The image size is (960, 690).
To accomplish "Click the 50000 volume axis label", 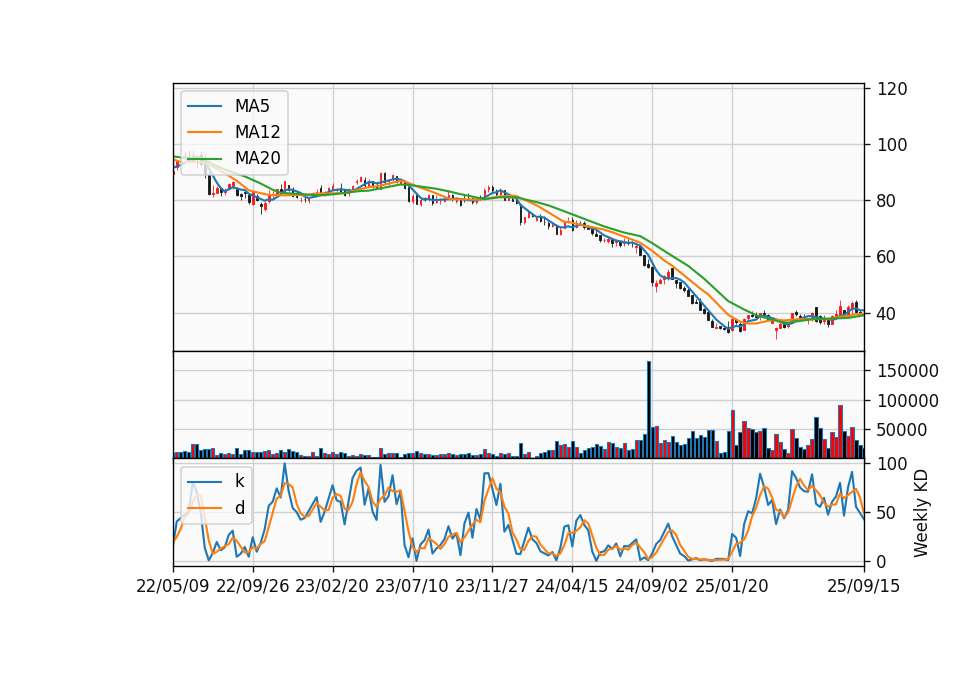I will pos(902,430).
